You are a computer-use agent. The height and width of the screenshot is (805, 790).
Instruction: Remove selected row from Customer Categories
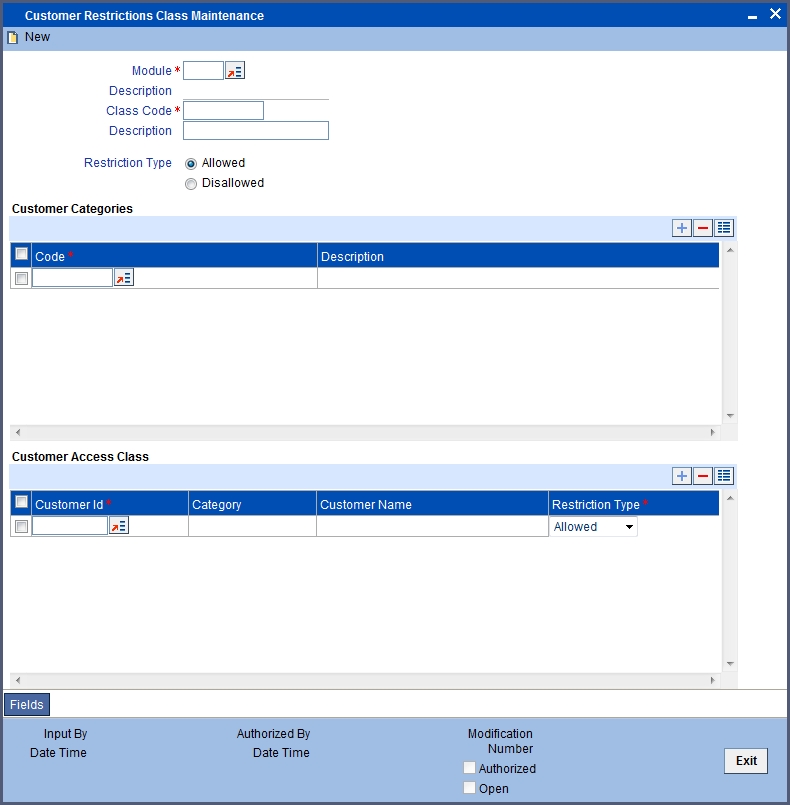(703, 228)
